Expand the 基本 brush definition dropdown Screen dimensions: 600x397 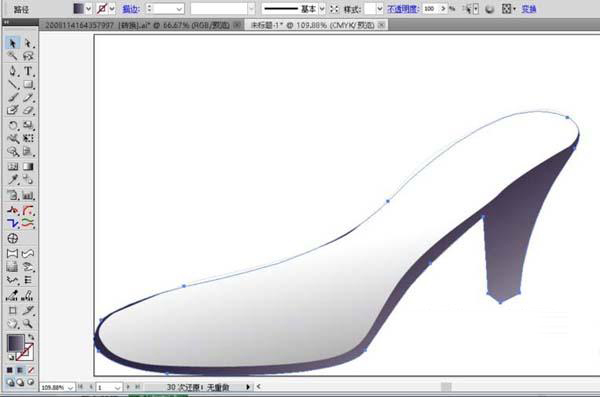(322, 9)
